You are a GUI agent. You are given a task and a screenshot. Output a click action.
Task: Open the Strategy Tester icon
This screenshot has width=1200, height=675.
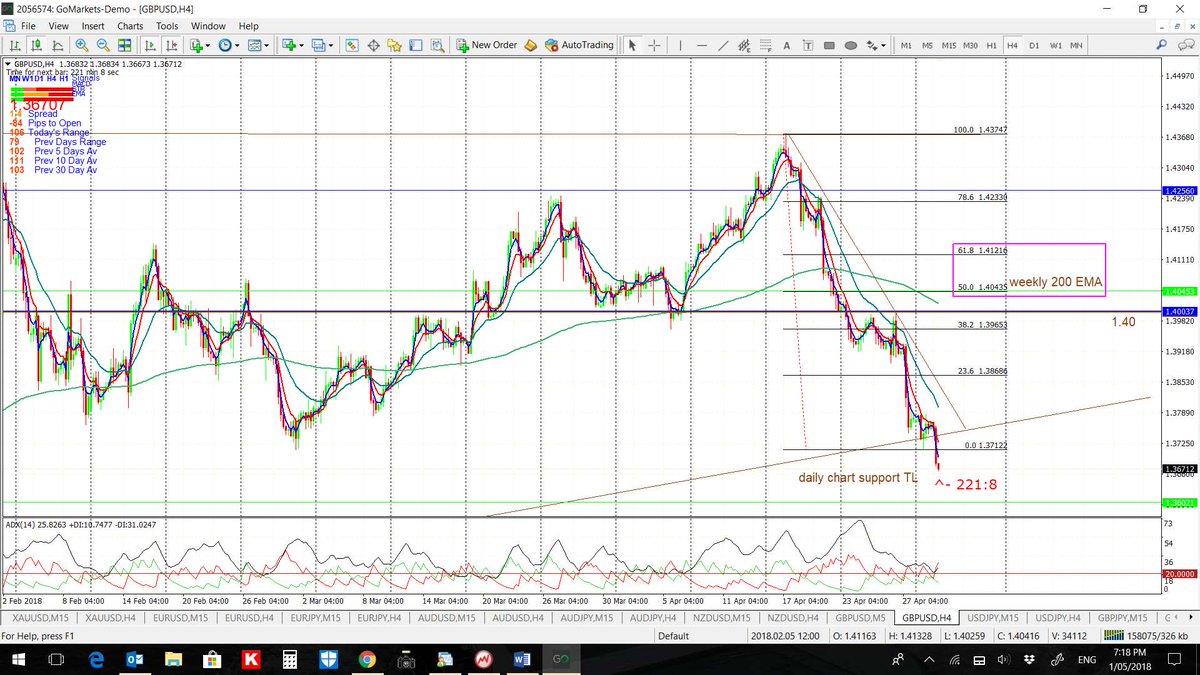(437, 45)
